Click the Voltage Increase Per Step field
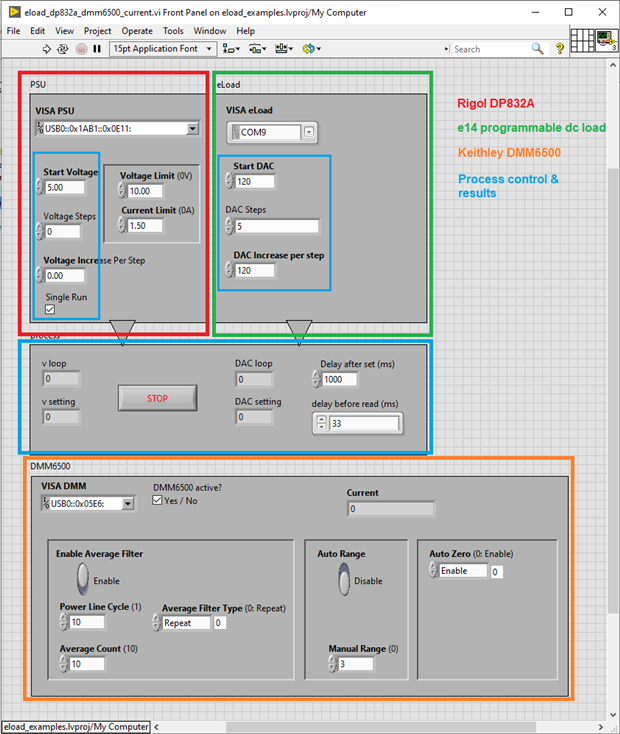620x734 pixels. click(x=65, y=276)
